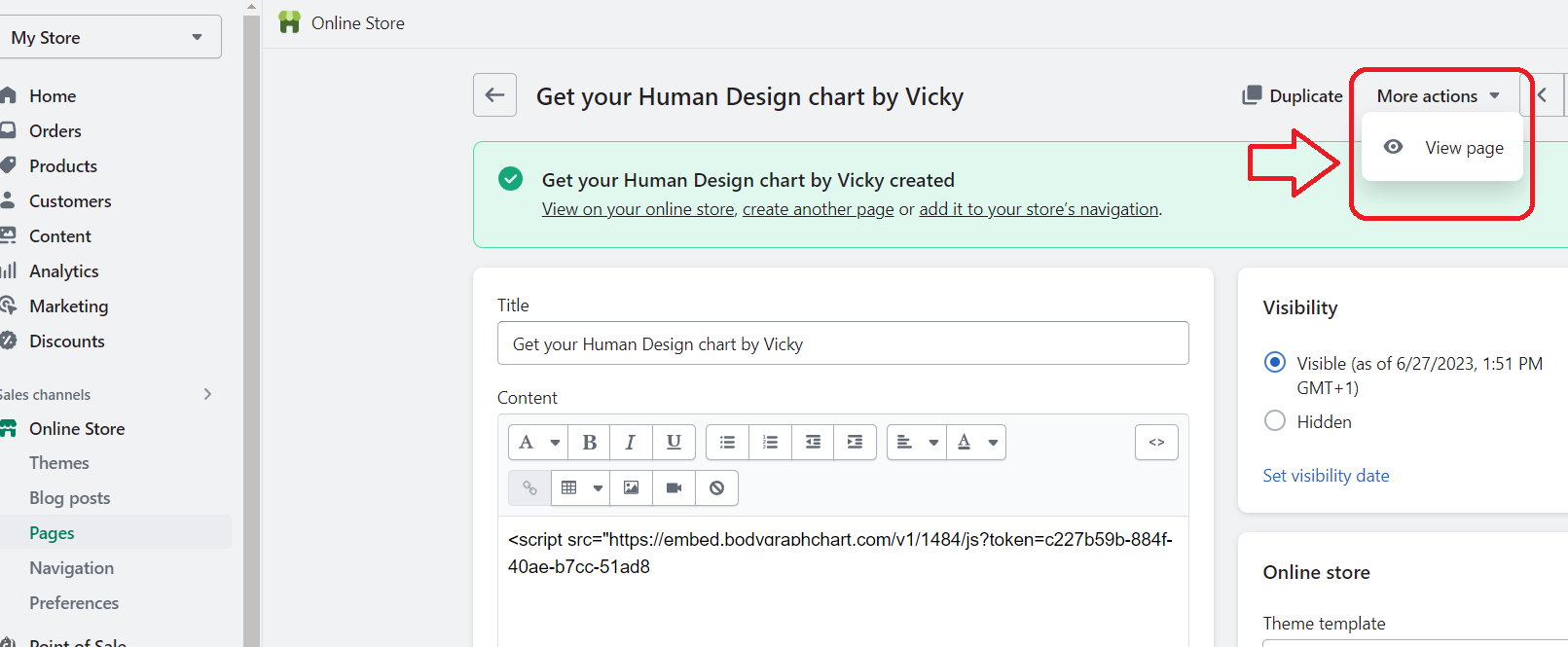Click View on your online store link
Image resolution: width=1568 pixels, height=647 pixels.
pyautogui.click(x=638, y=209)
